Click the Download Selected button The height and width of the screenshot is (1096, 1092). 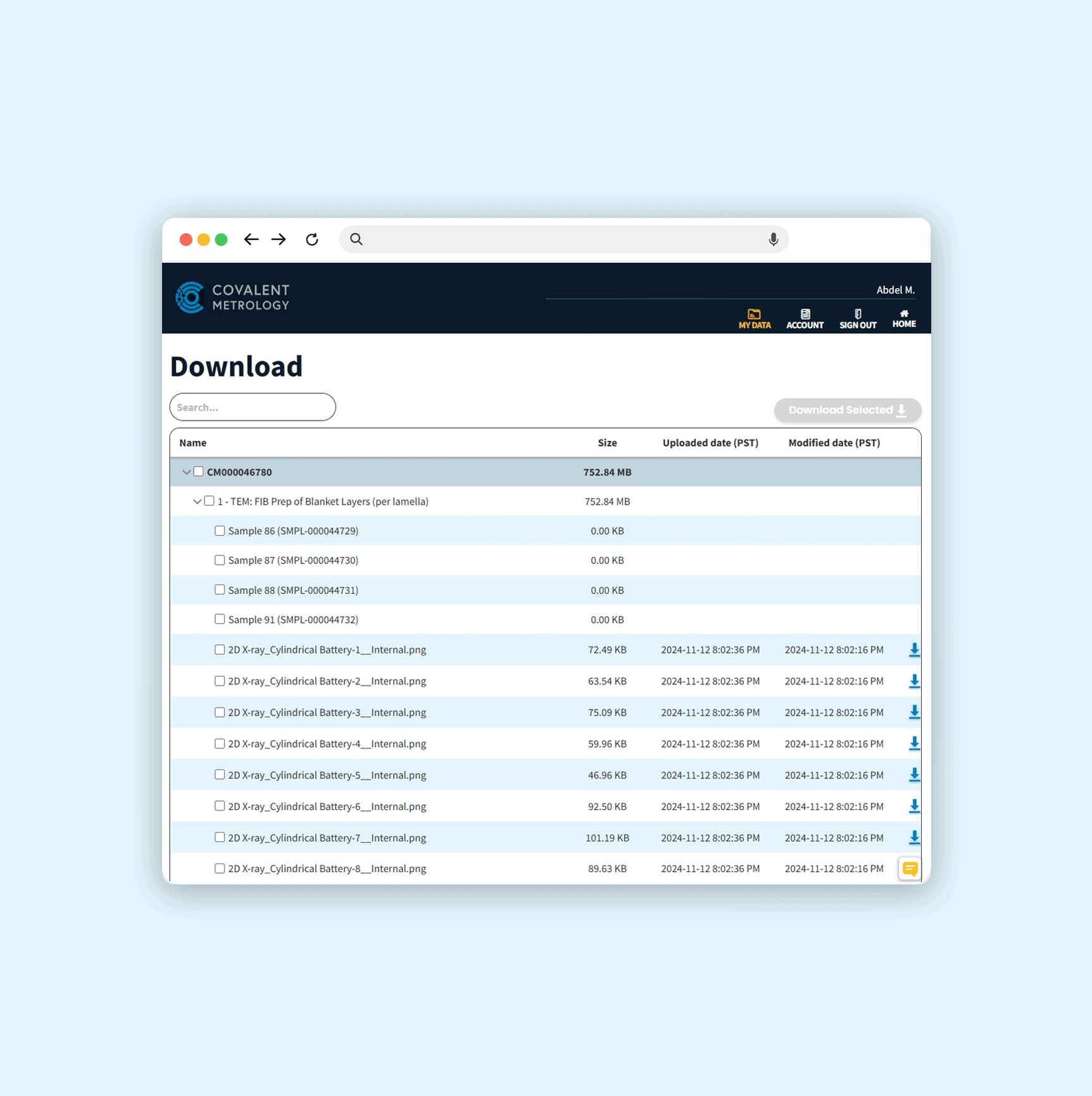coord(848,410)
